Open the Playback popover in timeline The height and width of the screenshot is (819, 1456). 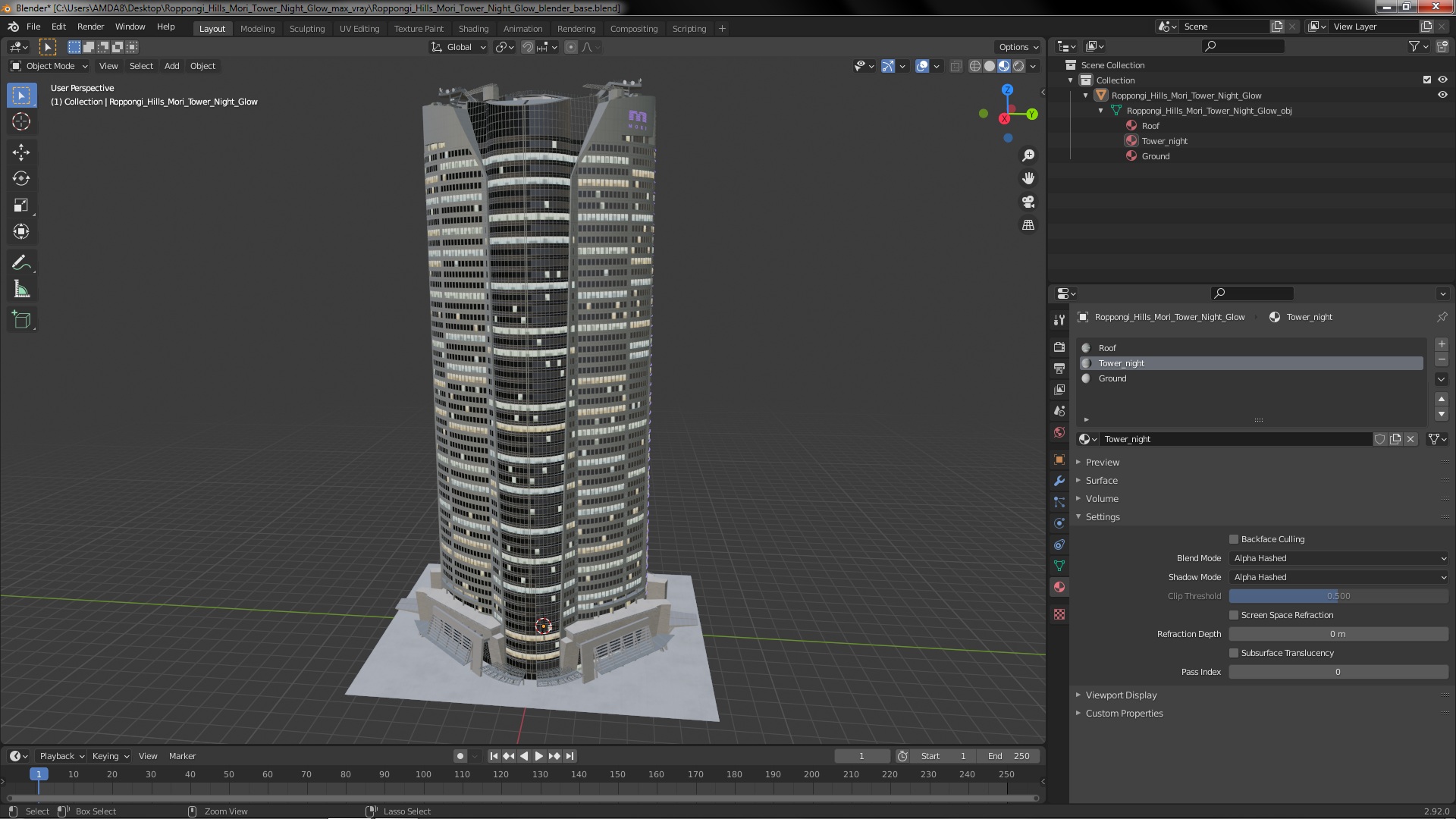[x=61, y=756]
